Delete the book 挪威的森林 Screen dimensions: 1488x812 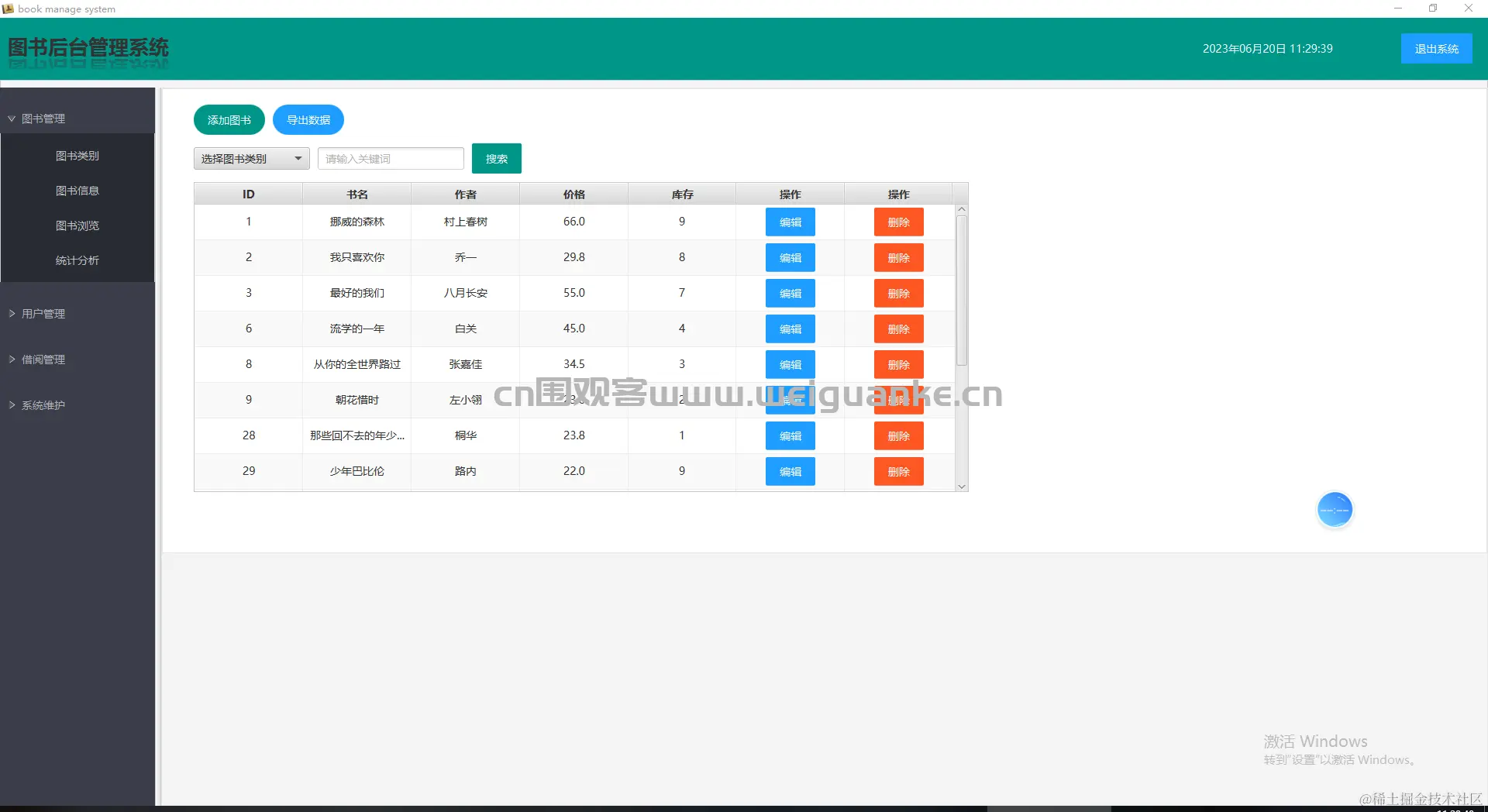click(899, 222)
